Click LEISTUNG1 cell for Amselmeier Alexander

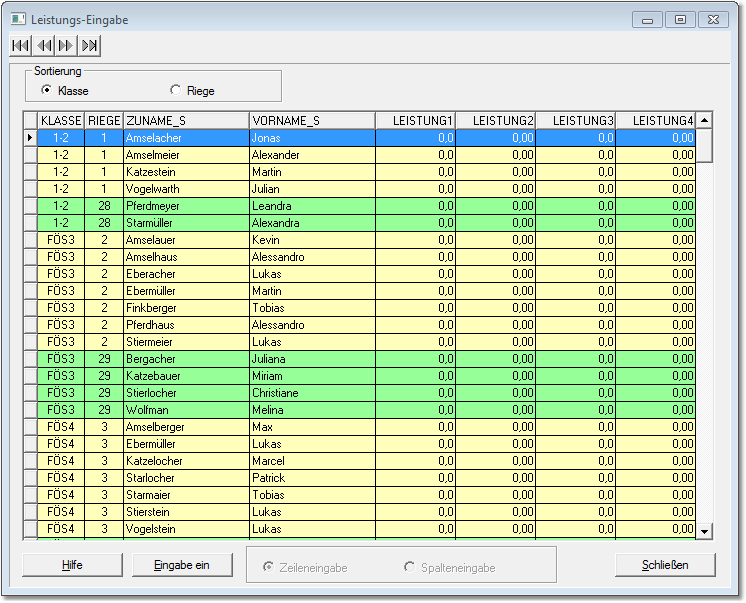pyautogui.click(x=415, y=155)
